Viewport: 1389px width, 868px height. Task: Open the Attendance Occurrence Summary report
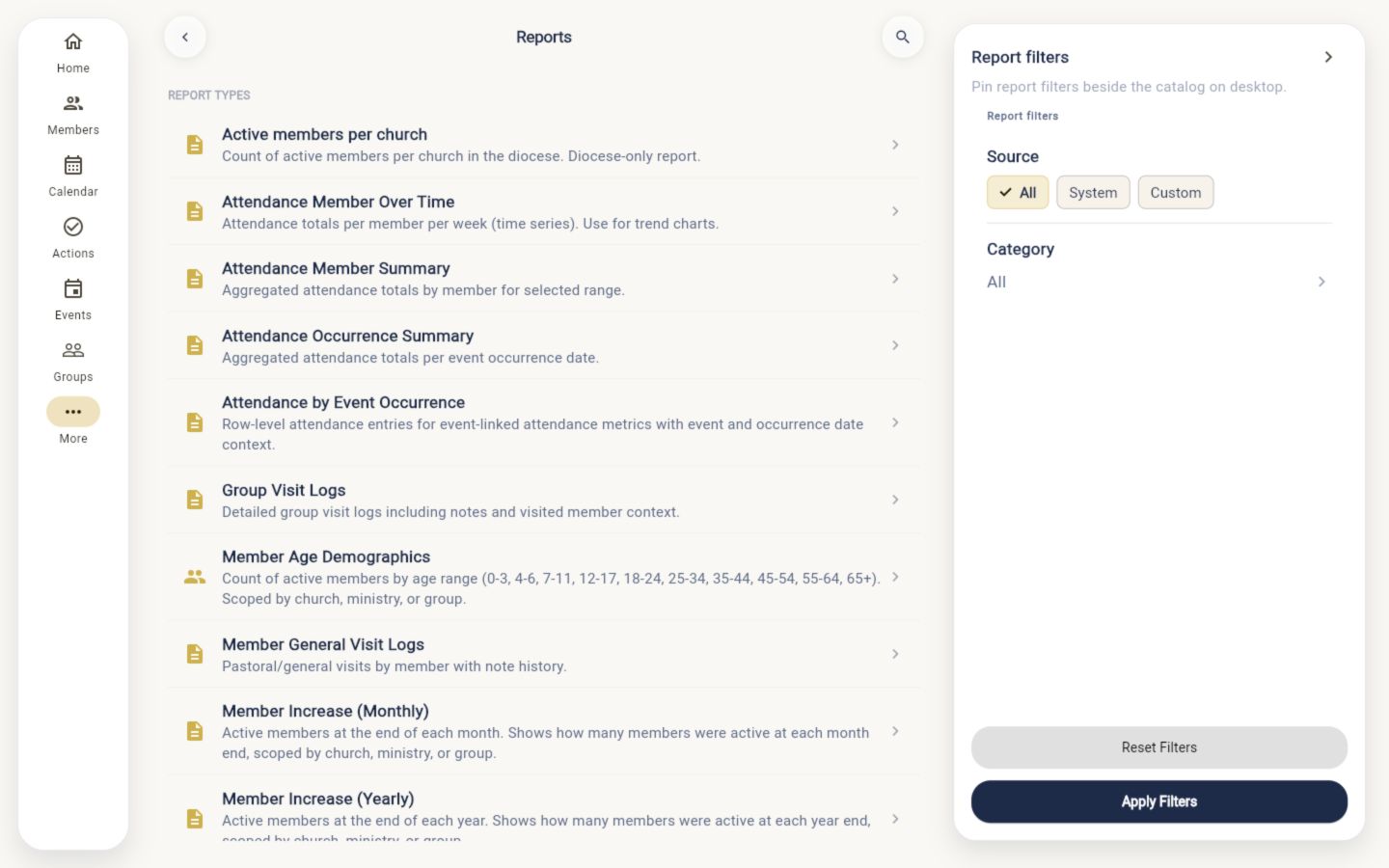[544, 345]
